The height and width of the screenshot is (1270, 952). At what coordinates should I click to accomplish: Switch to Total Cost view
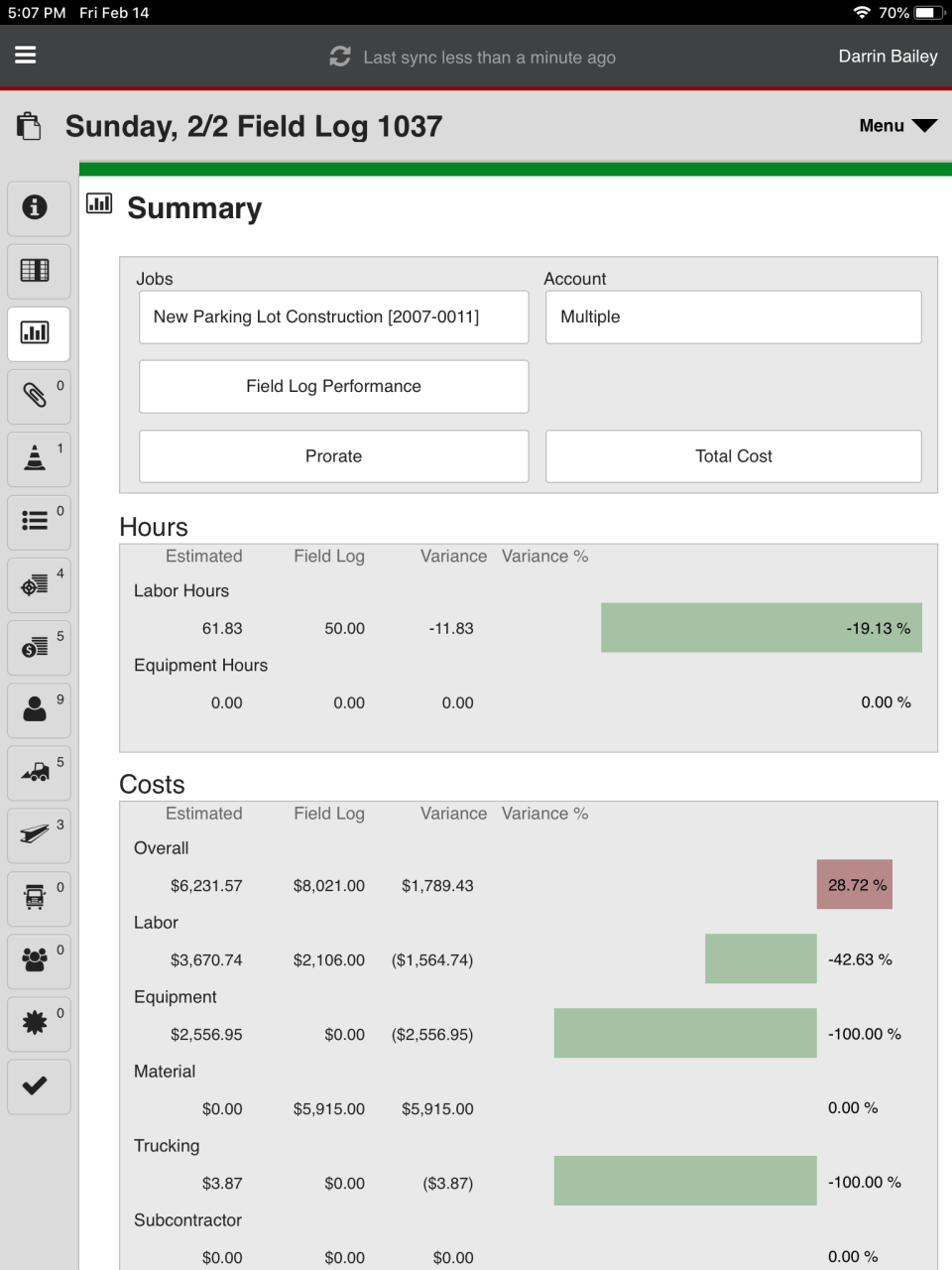click(733, 455)
